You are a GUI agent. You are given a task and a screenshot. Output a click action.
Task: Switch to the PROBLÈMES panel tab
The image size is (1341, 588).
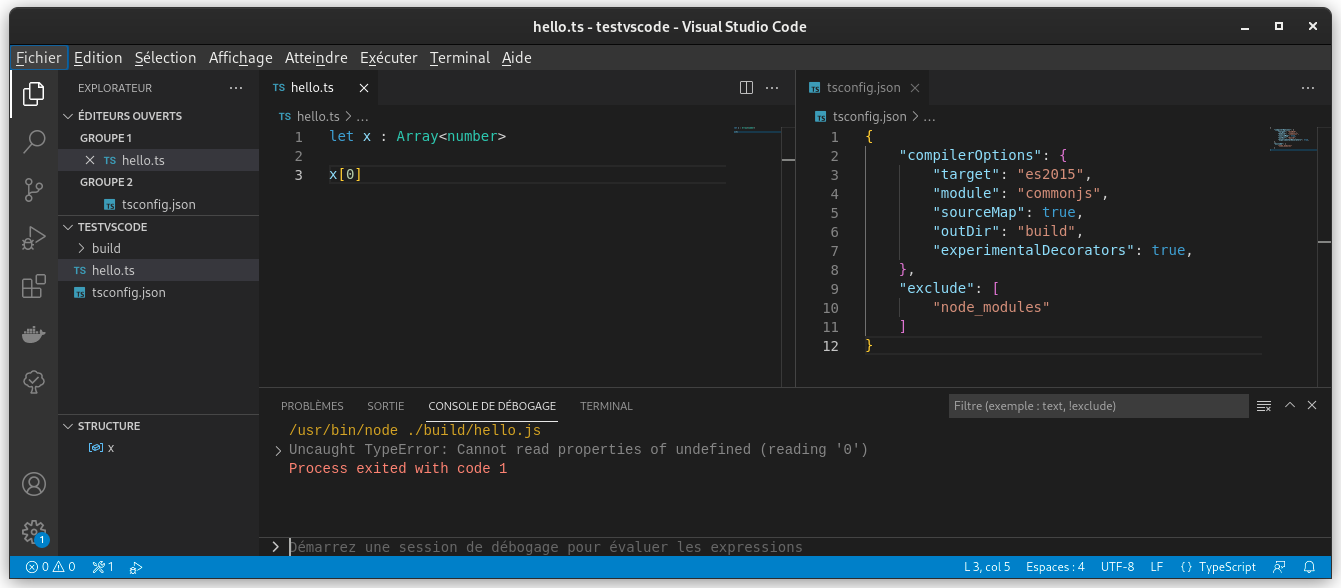tap(312, 406)
